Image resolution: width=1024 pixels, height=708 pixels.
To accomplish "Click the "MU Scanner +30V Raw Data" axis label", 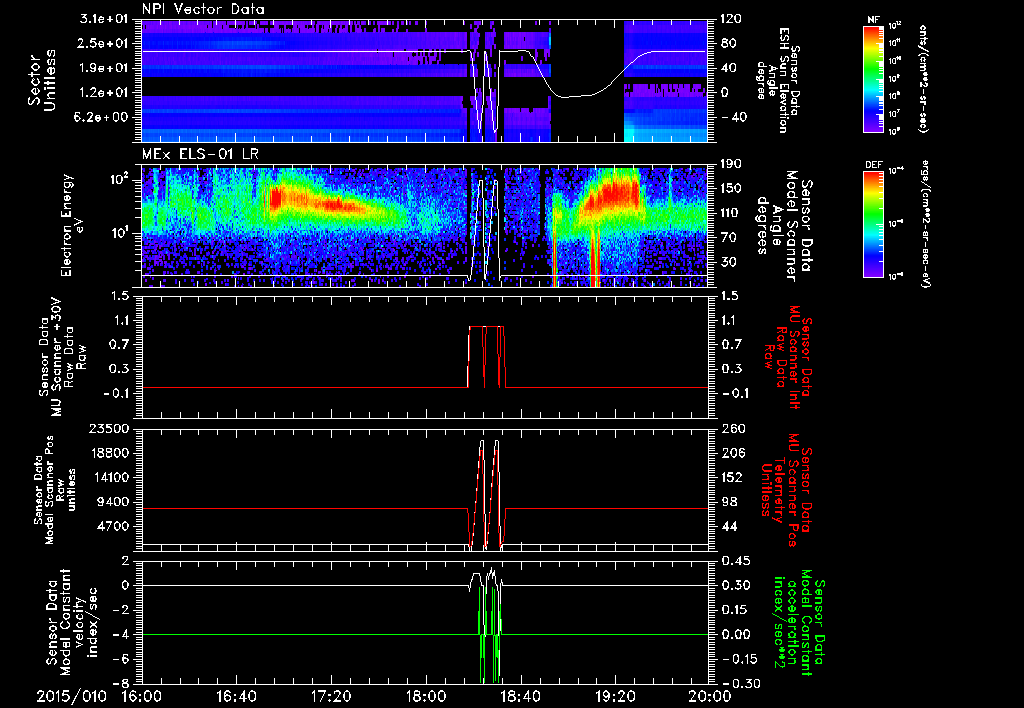I will [63, 357].
